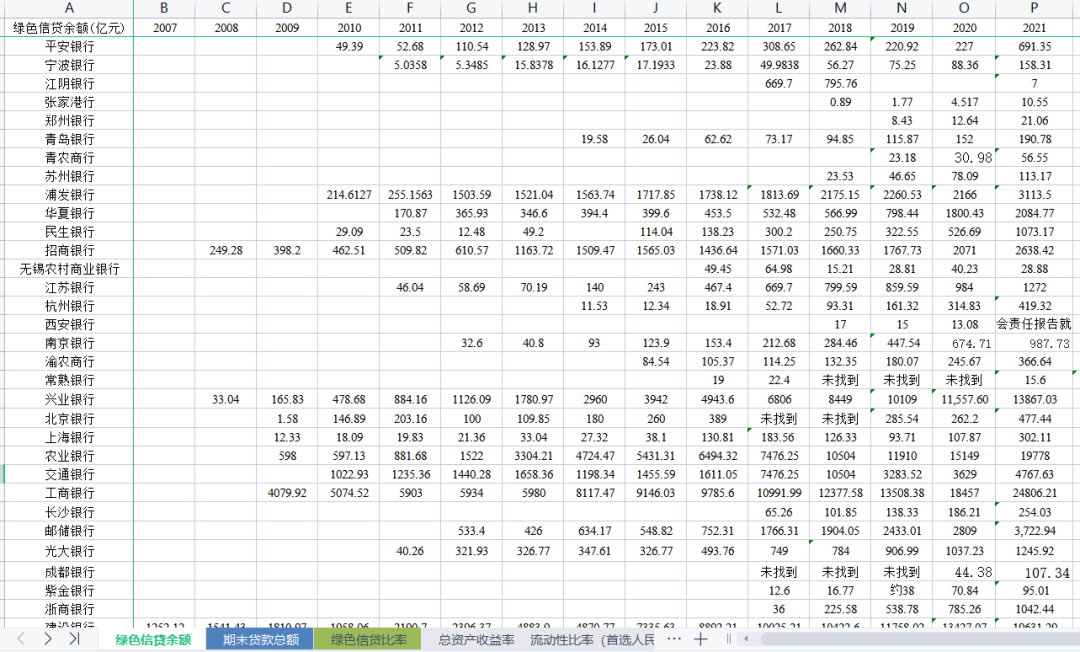Screen dimensions: 1080x652
Task: Select the 江阴银行 cell
Action: pyautogui.click(x=69, y=83)
